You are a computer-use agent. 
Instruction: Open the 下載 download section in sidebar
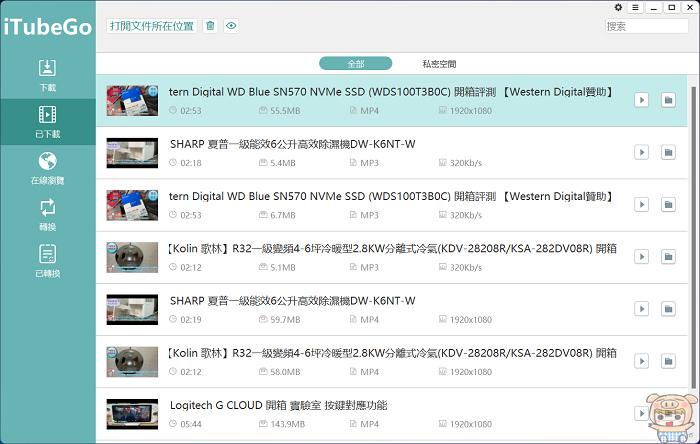tap(47, 75)
